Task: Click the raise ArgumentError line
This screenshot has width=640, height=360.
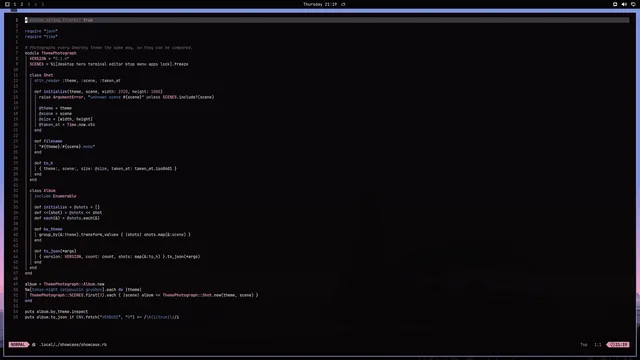Action: (x=127, y=97)
